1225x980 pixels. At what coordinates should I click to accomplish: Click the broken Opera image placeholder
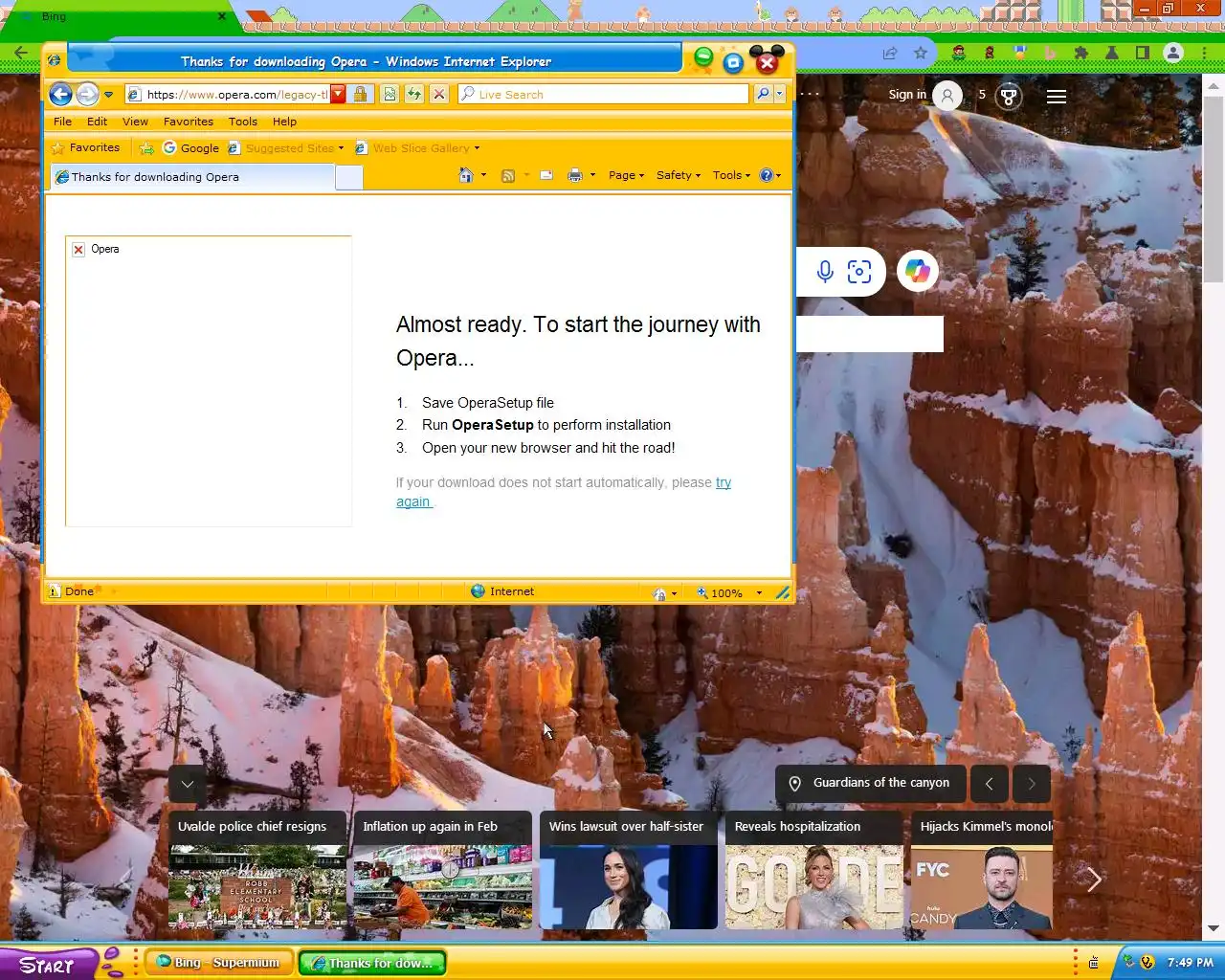209,381
